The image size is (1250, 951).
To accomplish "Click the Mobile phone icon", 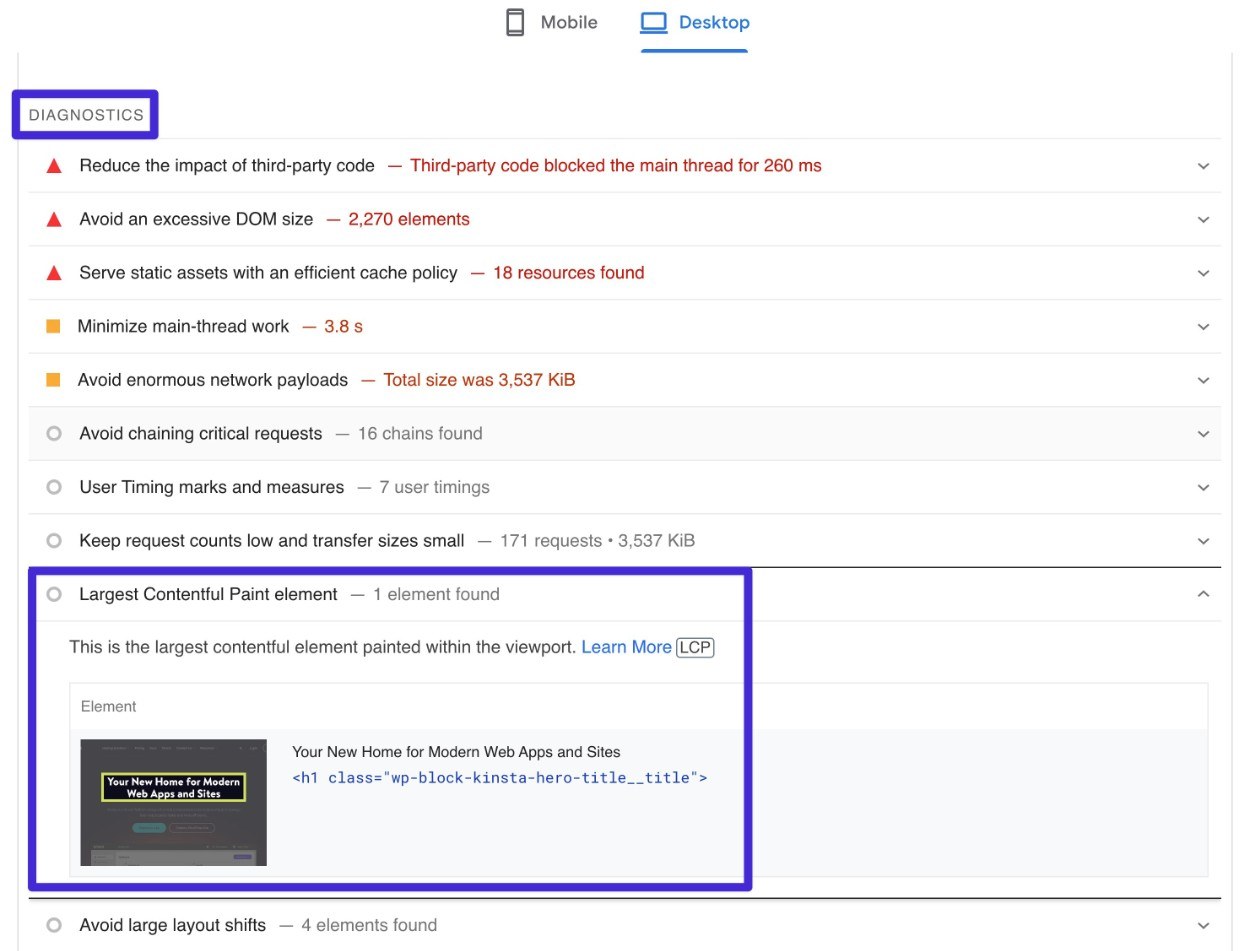I will coord(514,21).
